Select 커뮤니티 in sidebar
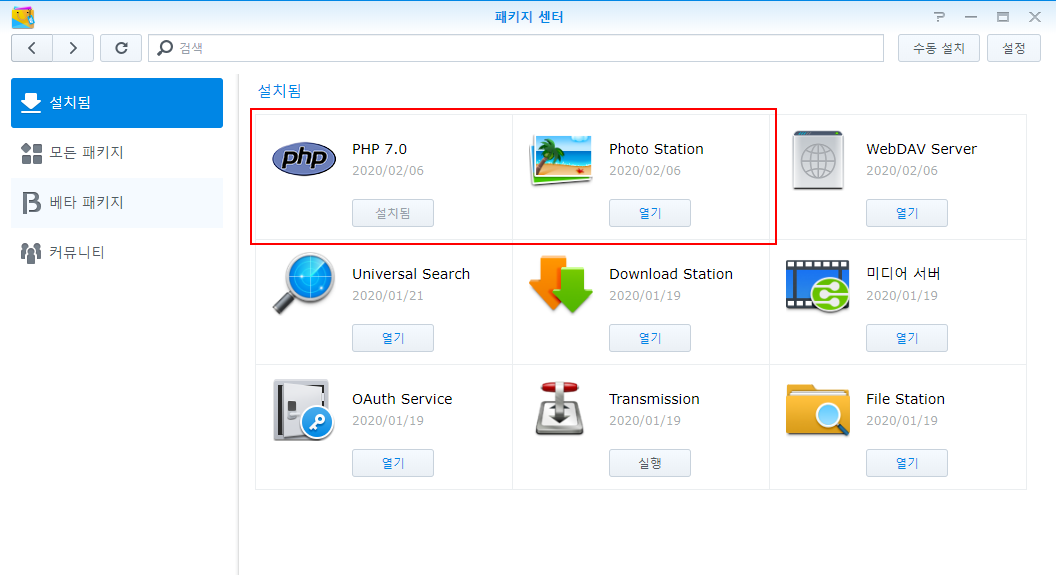The height and width of the screenshot is (575, 1056). click(117, 252)
